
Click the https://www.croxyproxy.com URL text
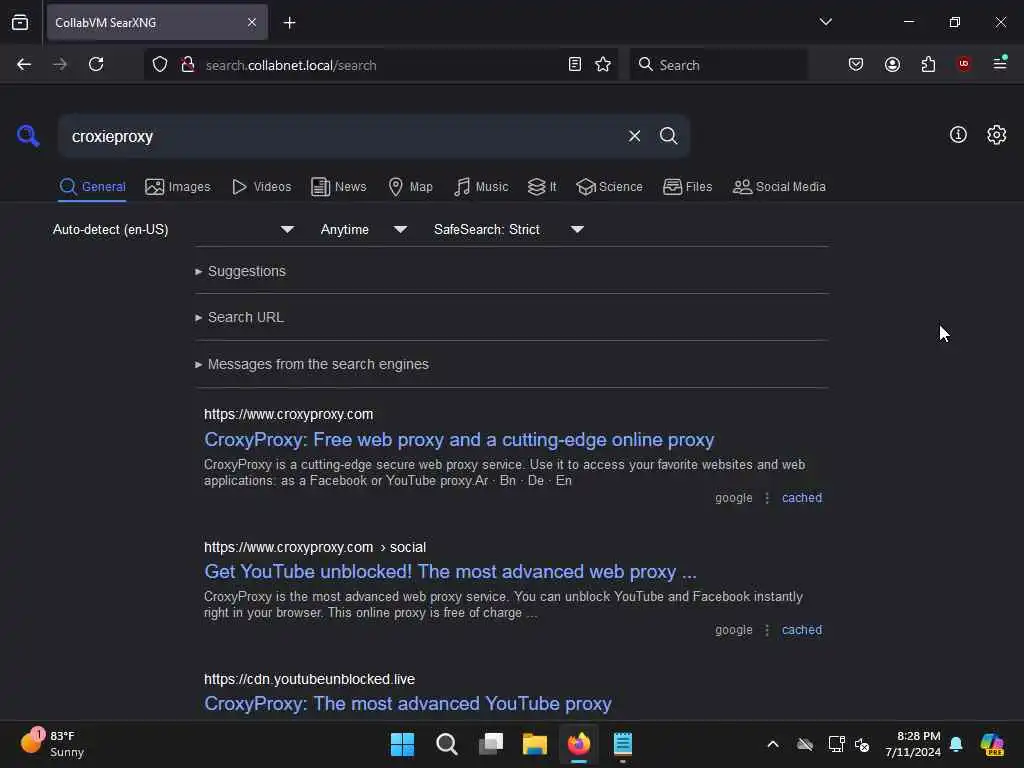[x=289, y=414]
